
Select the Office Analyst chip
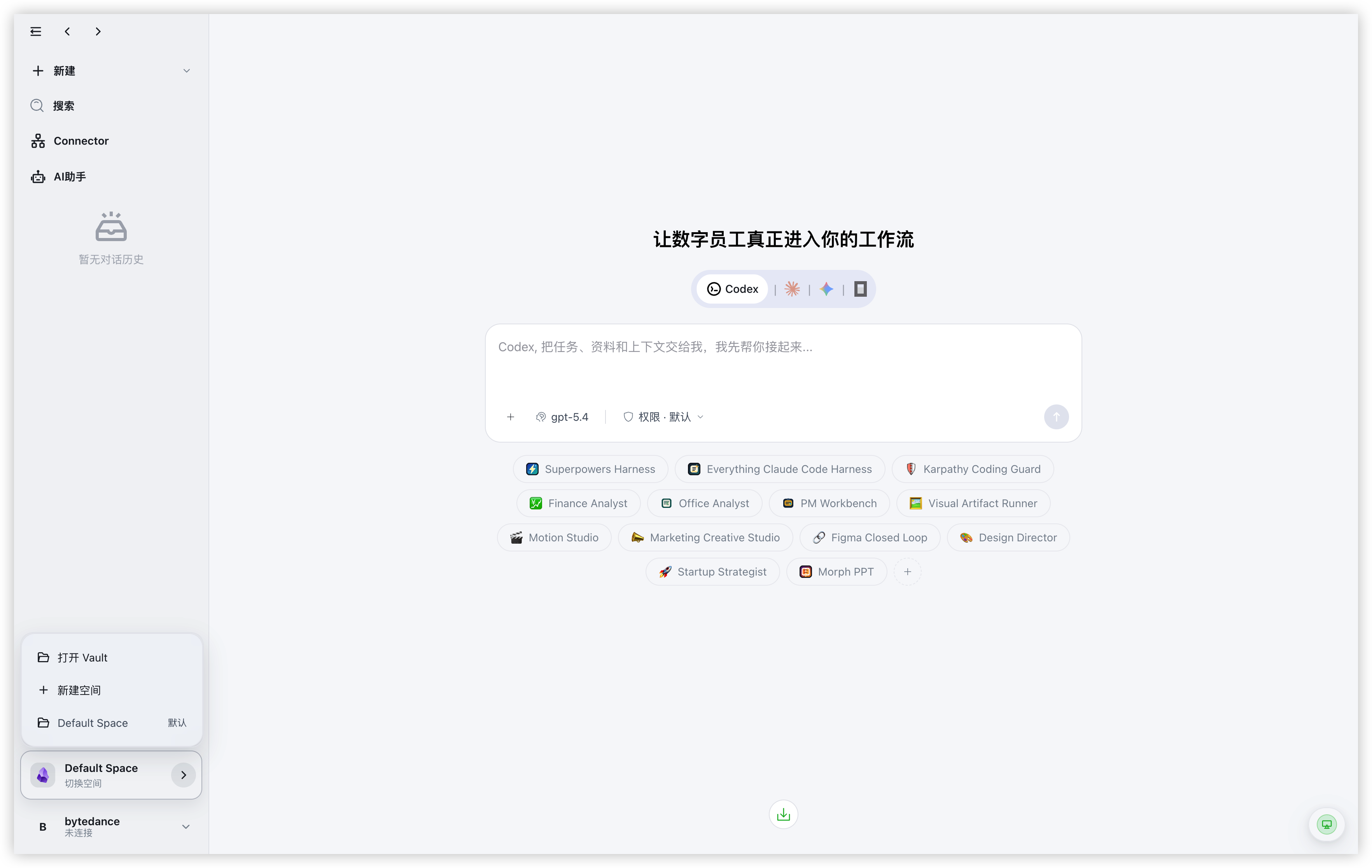(x=705, y=503)
